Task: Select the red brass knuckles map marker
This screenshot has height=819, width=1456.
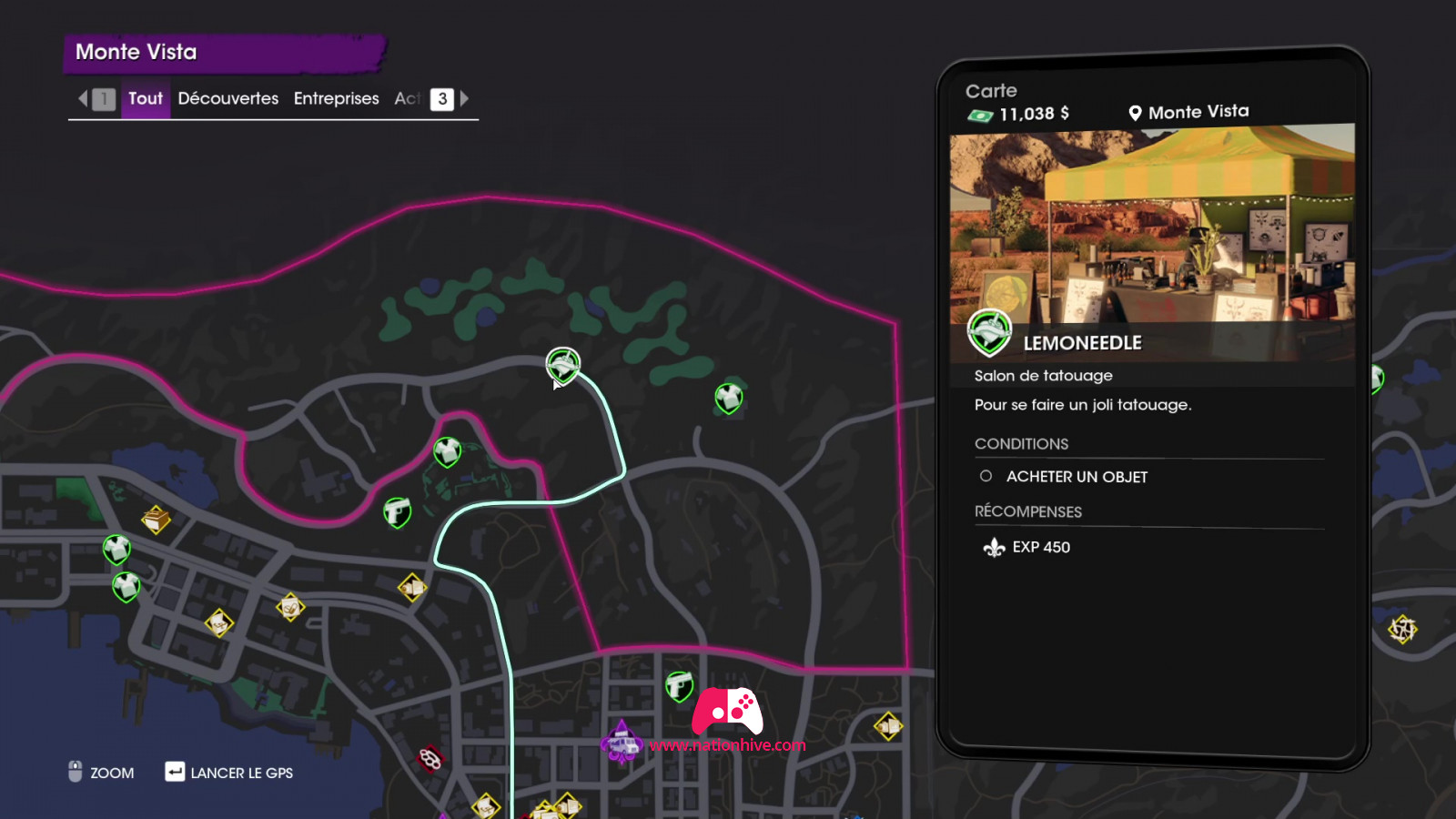Action: point(430,759)
